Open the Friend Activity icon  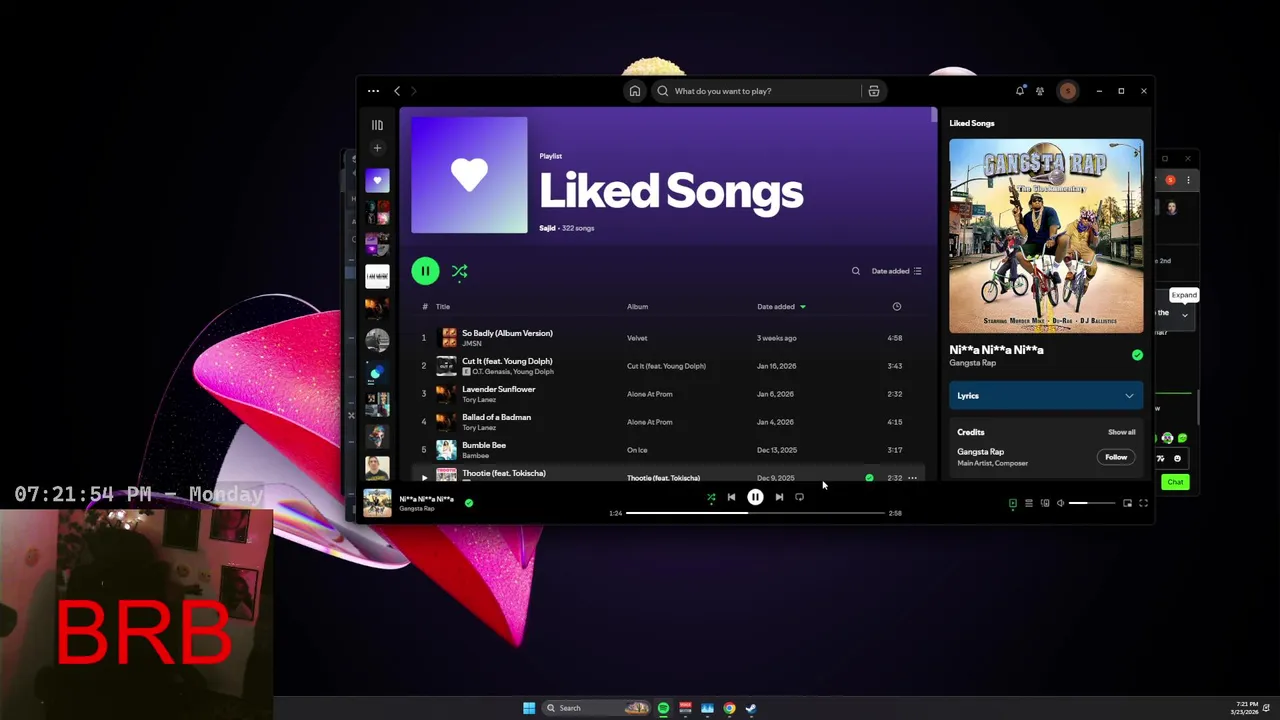[1040, 91]
